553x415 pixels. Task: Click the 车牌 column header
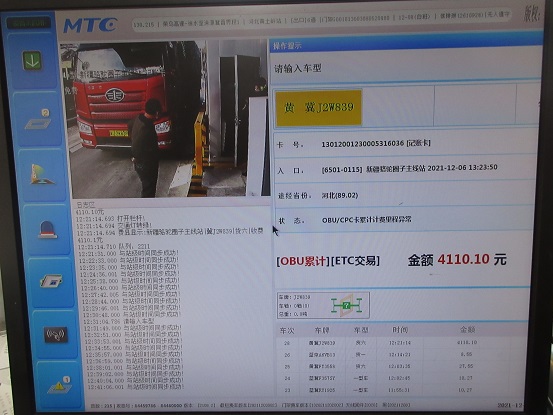click(322, 330)
